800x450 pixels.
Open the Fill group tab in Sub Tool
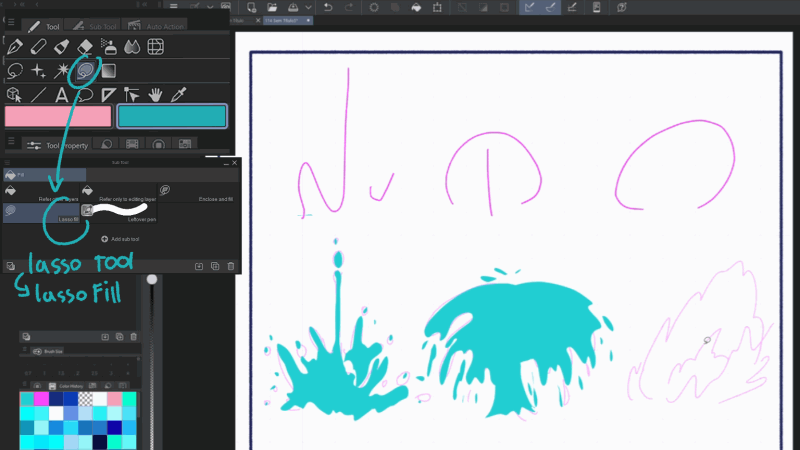pyautogui.click(x=44, y=175)
